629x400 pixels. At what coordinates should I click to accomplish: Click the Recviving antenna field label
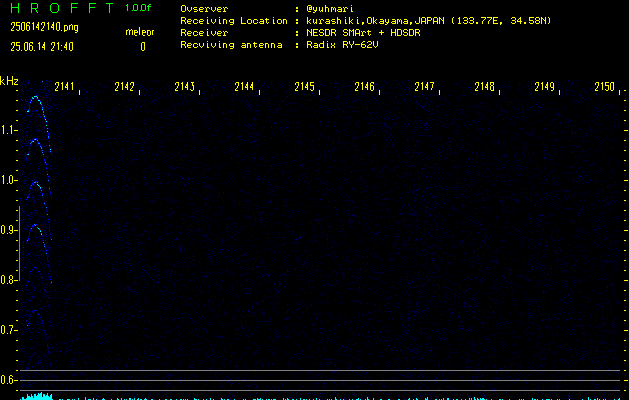(231, 45)
